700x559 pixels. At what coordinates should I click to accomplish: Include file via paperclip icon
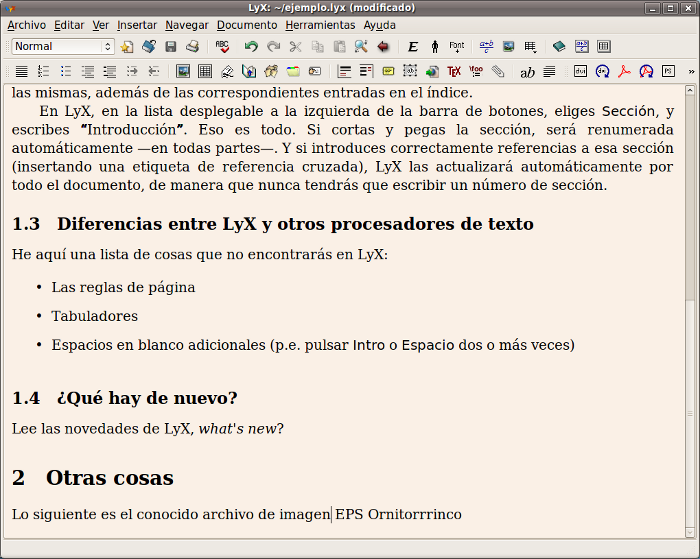[498, 71]
